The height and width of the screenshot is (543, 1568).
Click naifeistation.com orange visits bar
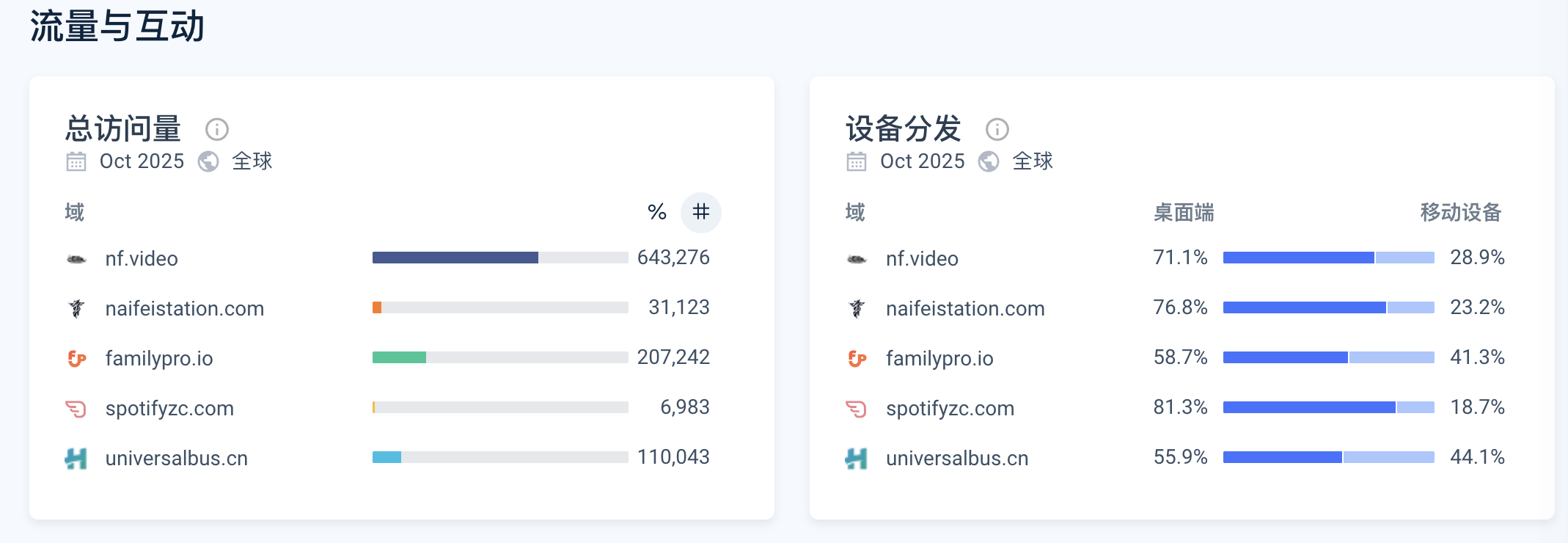pyautogui.click(x=377, y=307)
